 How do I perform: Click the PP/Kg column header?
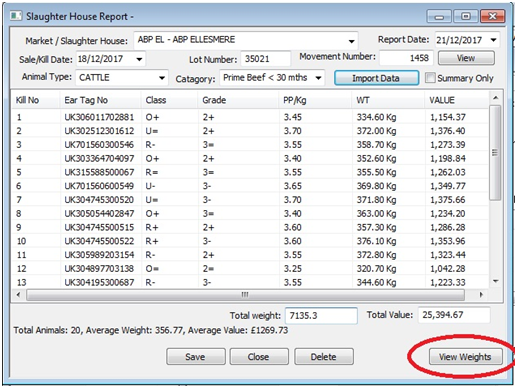(315, 100)
